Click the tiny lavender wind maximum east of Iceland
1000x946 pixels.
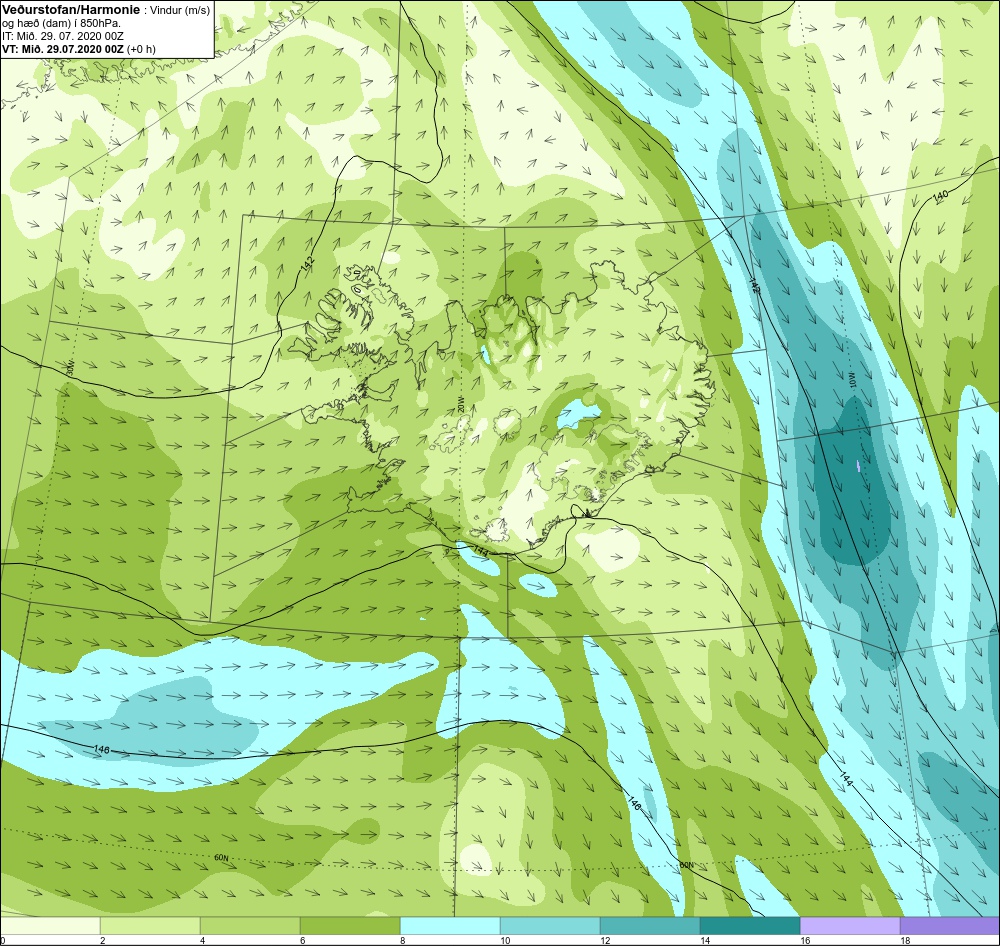point(859,466)
